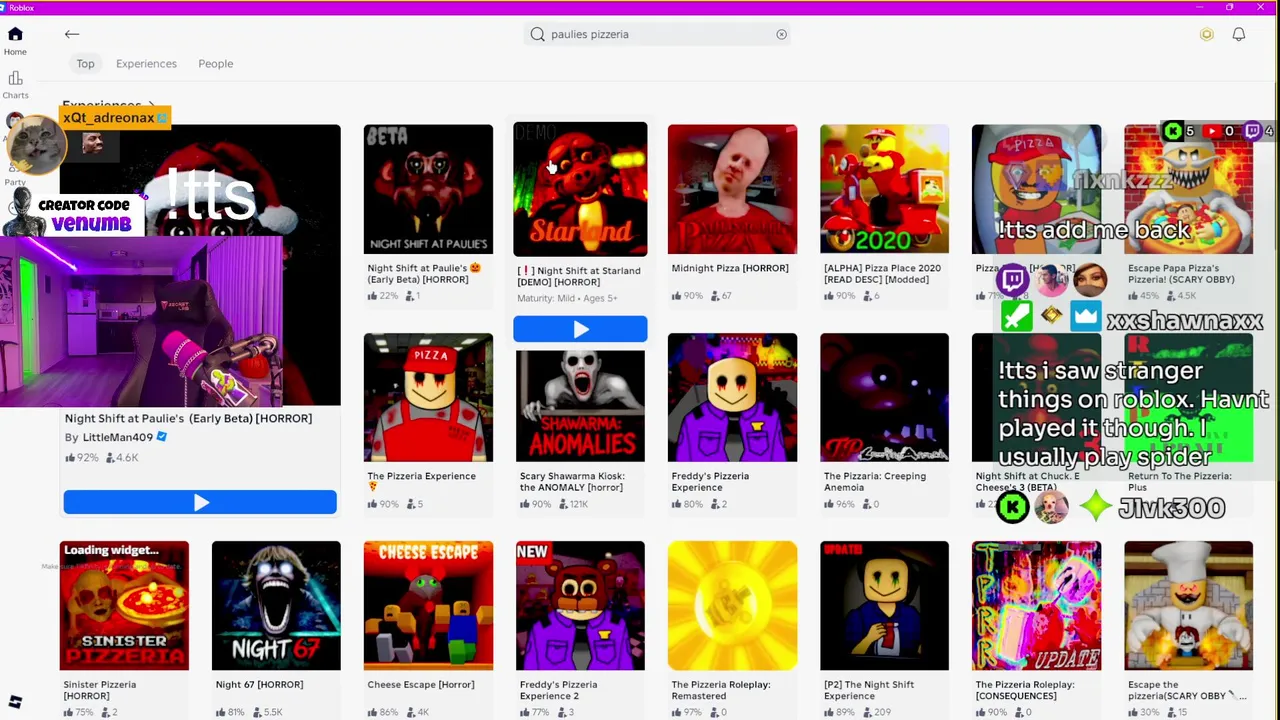The width and height of the screenshot is (1280, 720).
Task: Click the Roblox logo in the title bar
Action: pyautogui.click(x=5, y=7)
